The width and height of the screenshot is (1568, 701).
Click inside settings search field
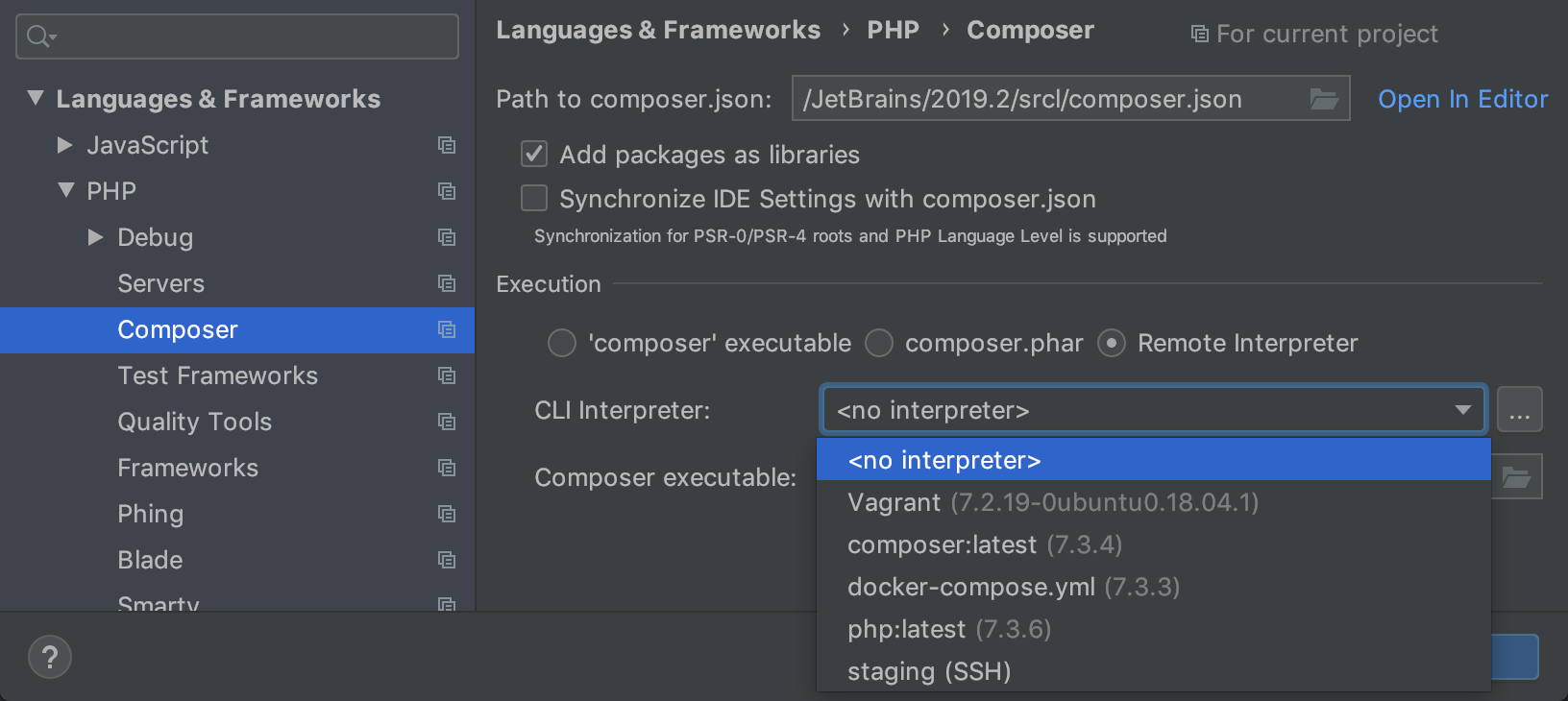coord(237,36)
